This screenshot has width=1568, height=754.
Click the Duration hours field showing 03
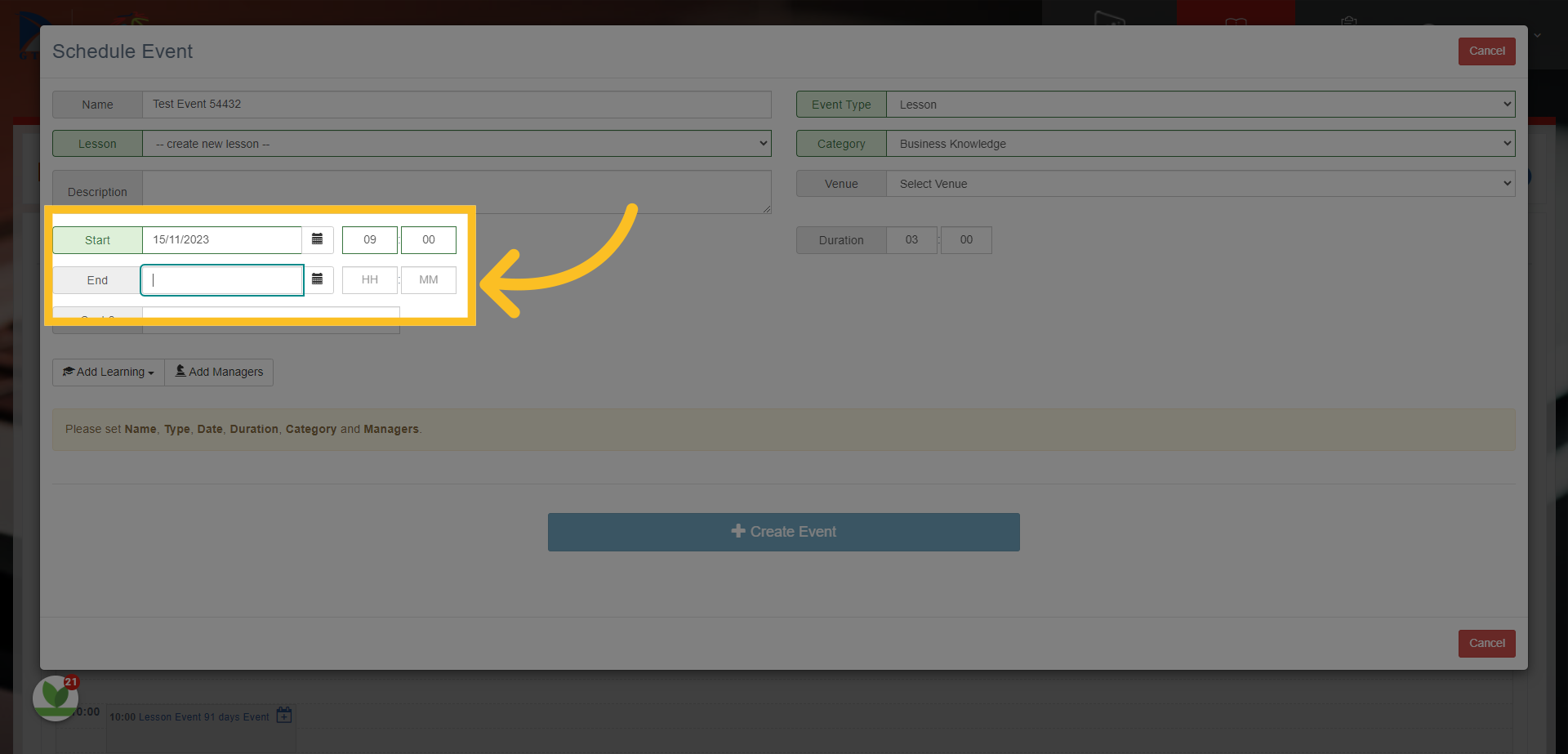pos(911,239)
